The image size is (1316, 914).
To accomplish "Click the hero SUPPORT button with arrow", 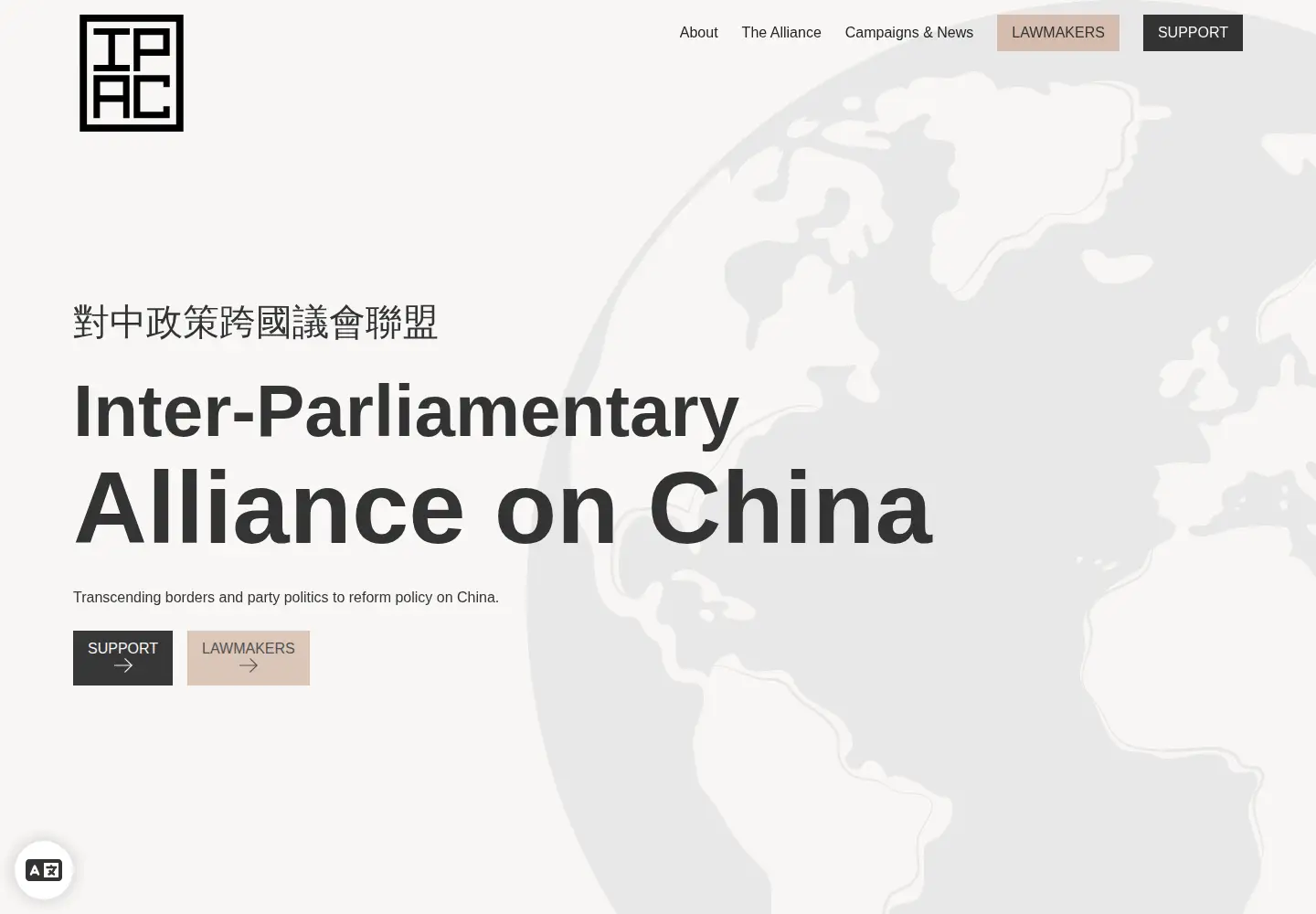I will pyautogui.click(x=122, y=658).
